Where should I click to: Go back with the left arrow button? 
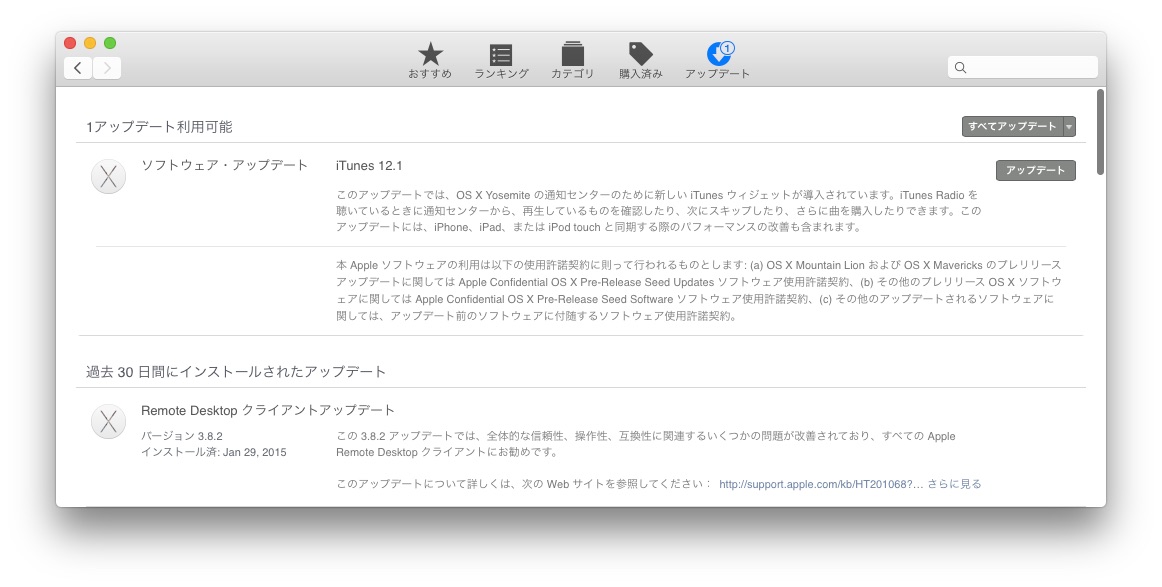click(78, 68)
